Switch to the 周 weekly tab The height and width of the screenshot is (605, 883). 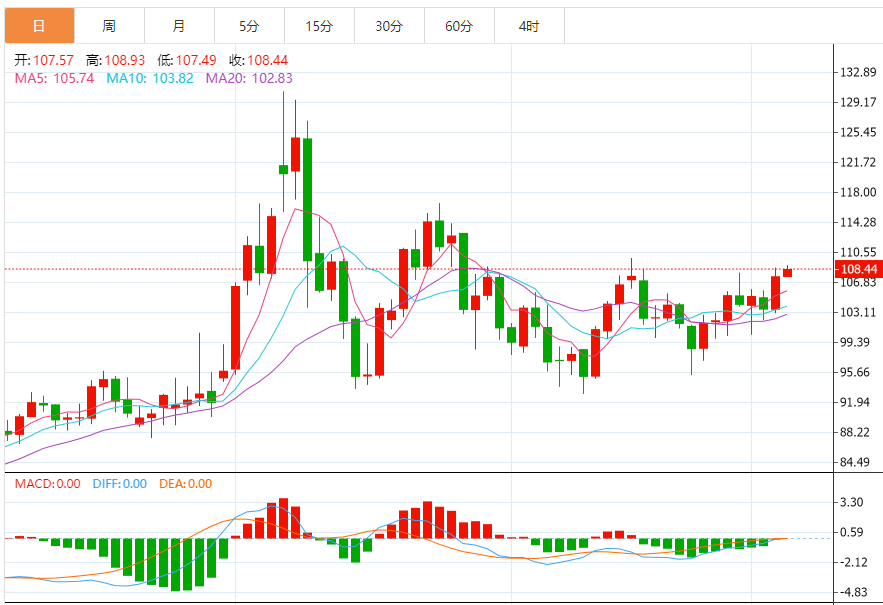click(x=109, y=26)
